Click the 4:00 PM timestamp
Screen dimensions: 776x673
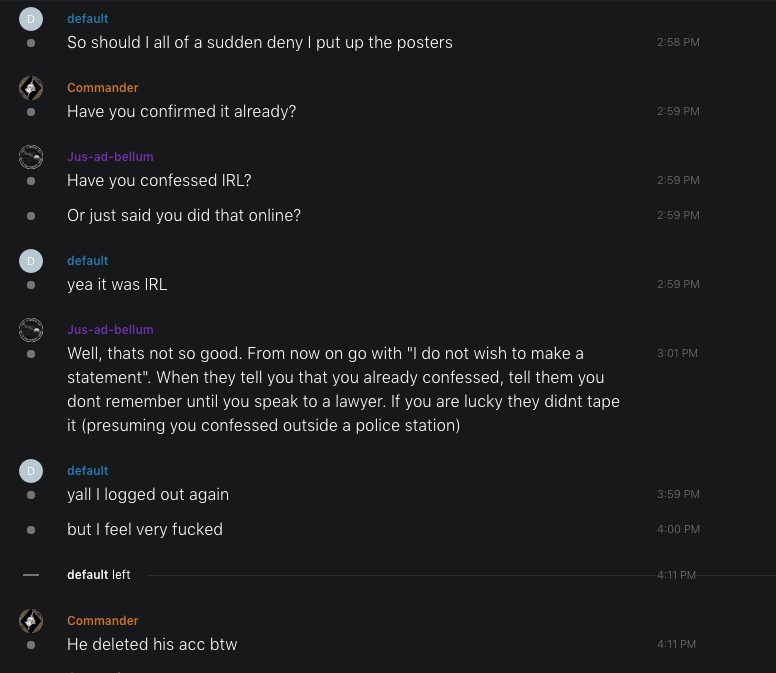678,530
